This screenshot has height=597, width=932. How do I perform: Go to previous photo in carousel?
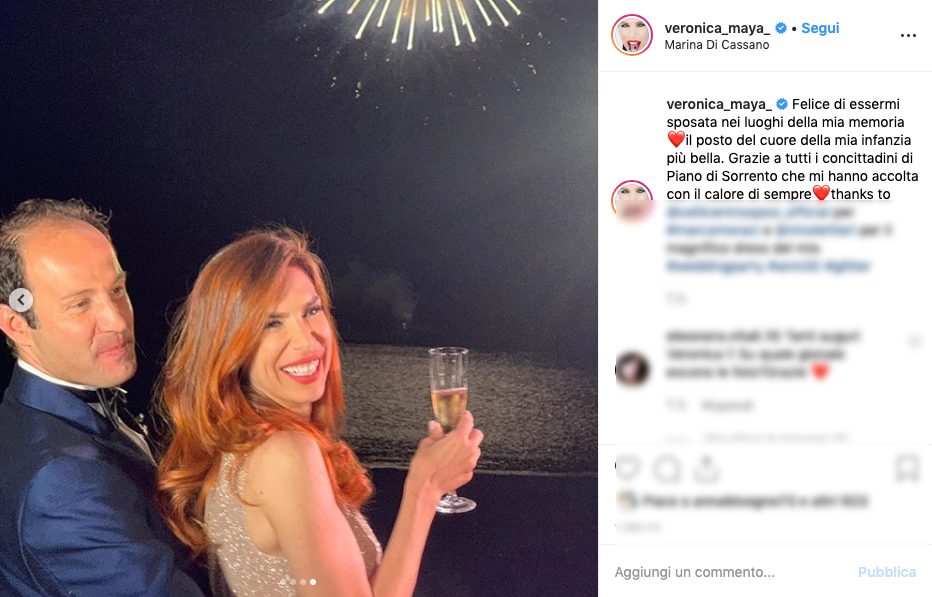(21, 300)
